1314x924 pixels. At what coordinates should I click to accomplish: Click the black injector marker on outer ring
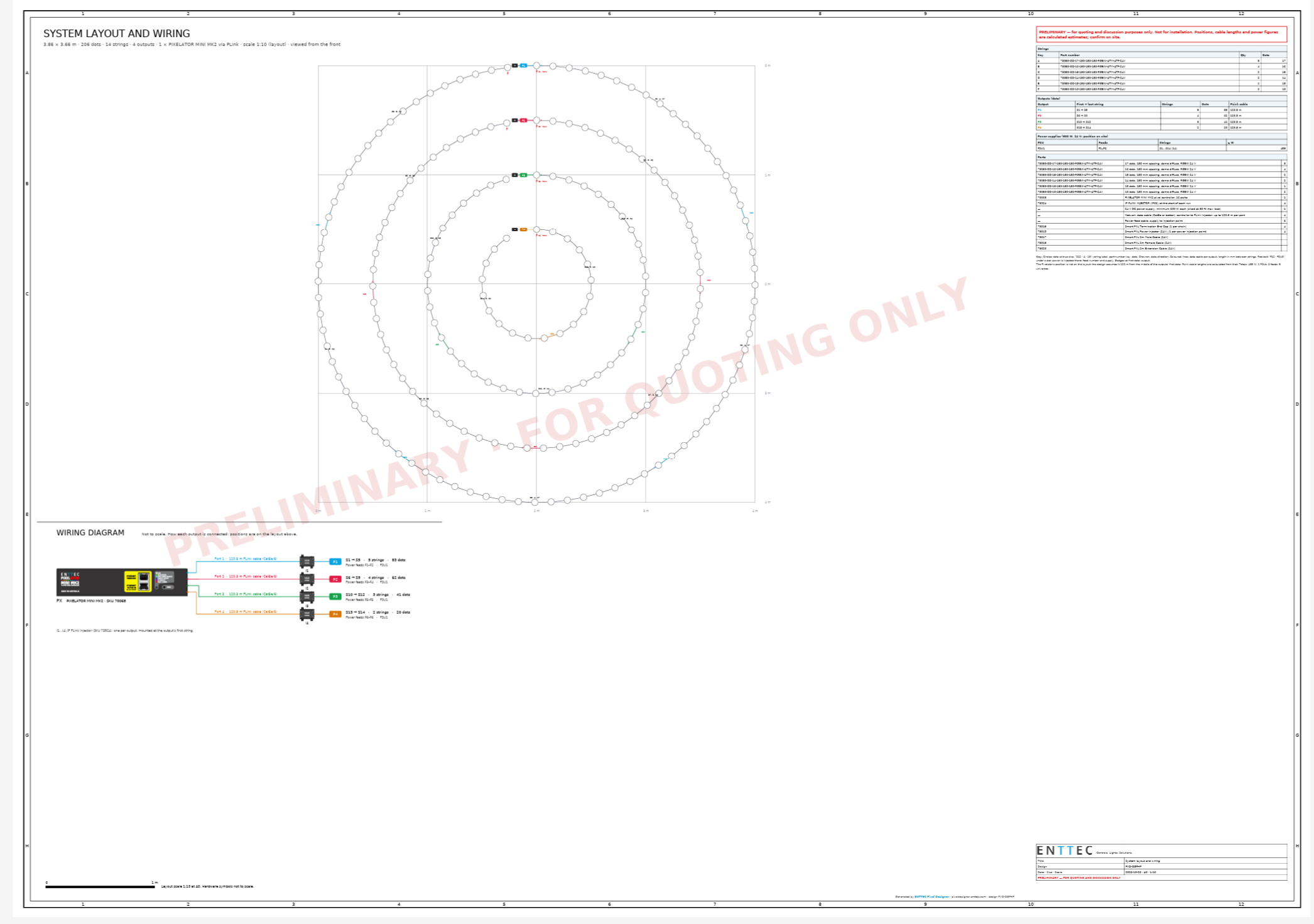pos(515,65)
